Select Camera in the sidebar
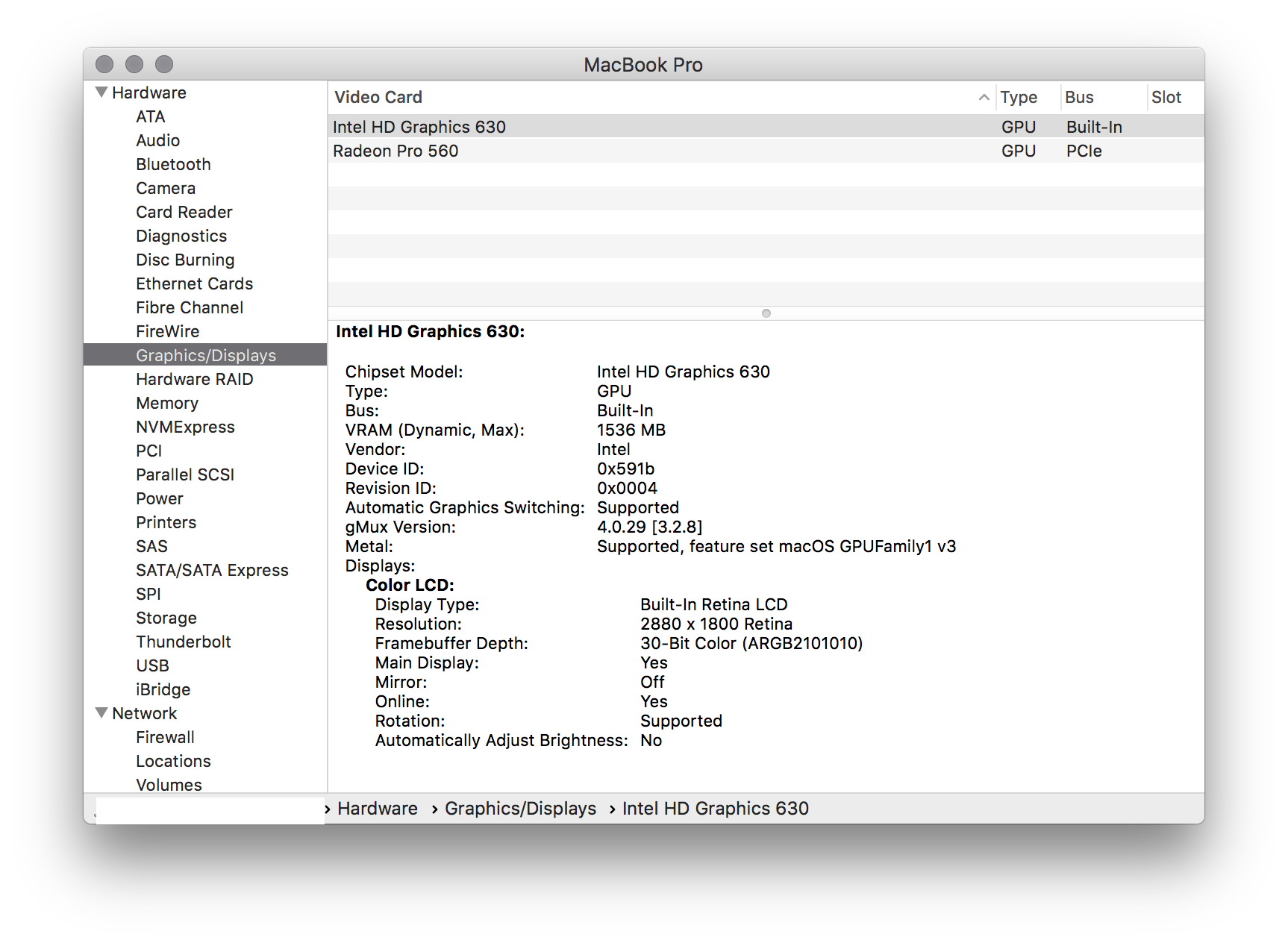Viewport: 1288px width, 943px height. pos(166,188)
